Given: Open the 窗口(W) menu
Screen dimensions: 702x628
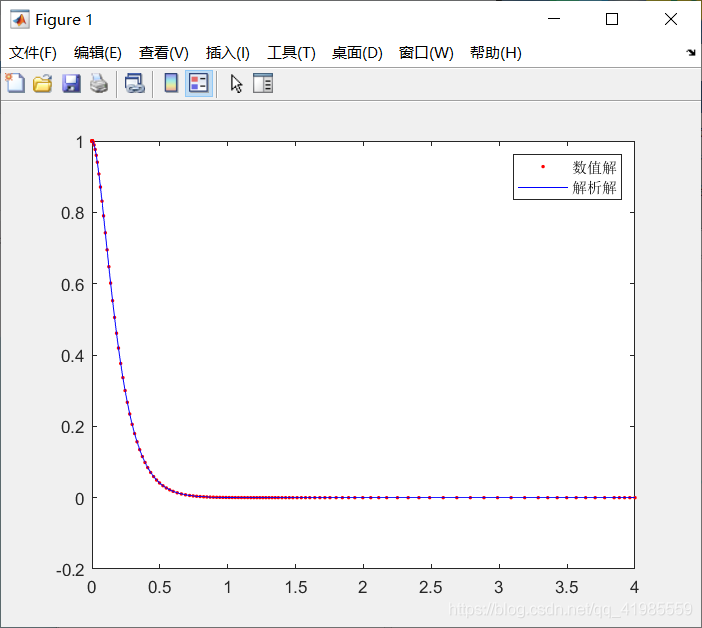Looking at the screenshot, I should click(426, 53).
